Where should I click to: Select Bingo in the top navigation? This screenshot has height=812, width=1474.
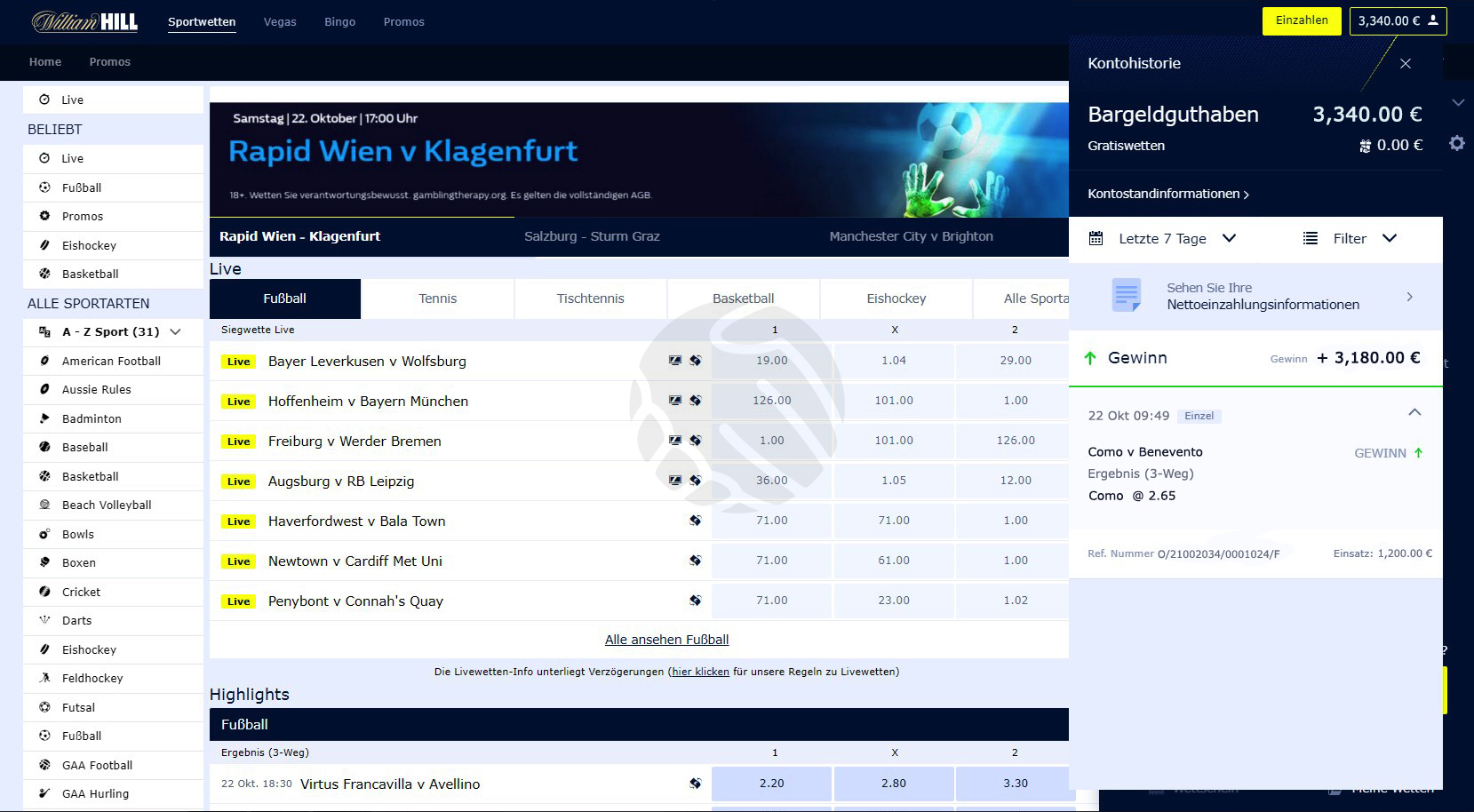point(339,21)
